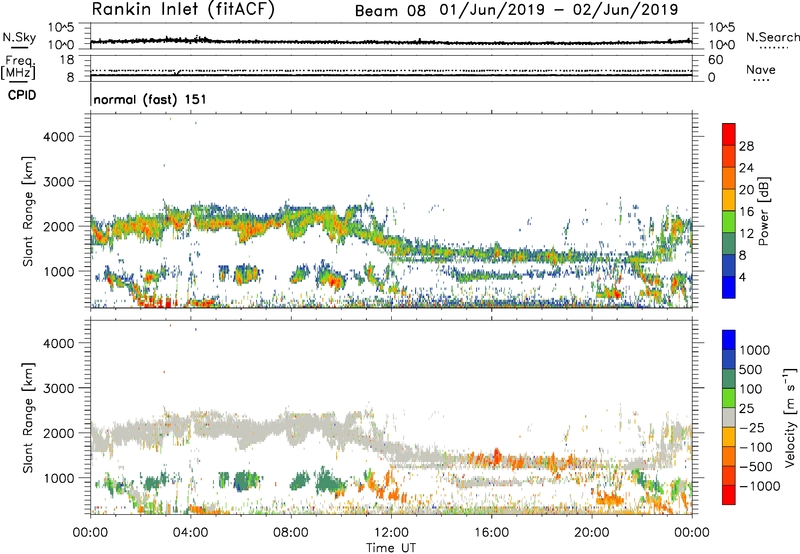Click the power panel 'Slant Range [km]' label
The width and height of the screenshot is (800, 554).
pyautogui.click(x=28, y=211)
